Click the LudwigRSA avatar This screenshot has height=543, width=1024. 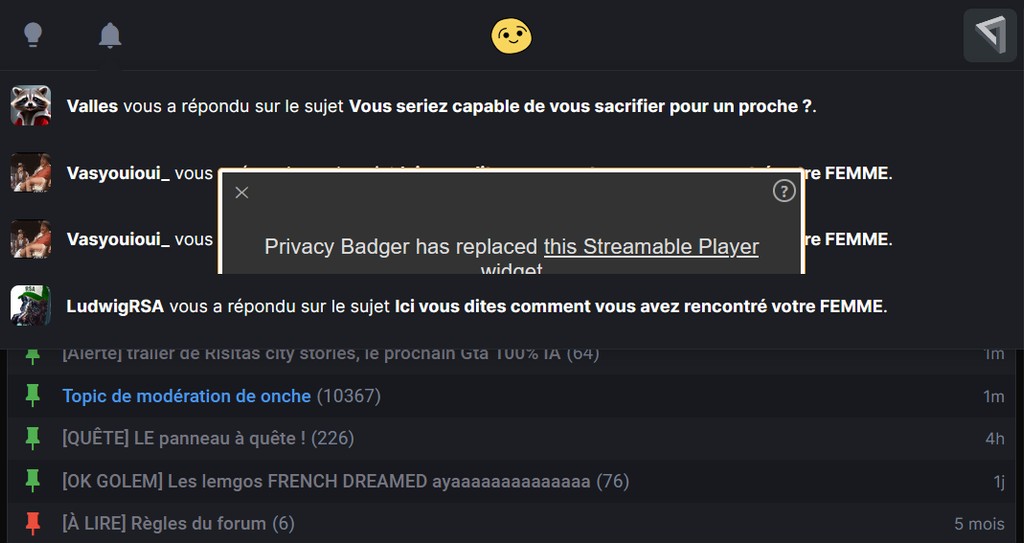(x=31, y=306)
